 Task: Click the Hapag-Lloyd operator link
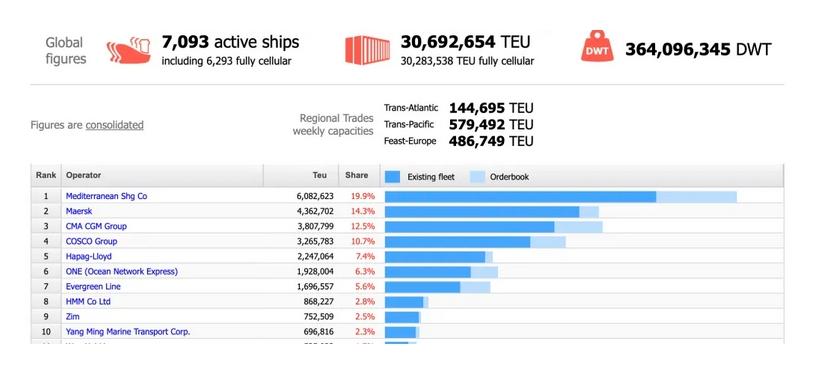coord(89,257)
